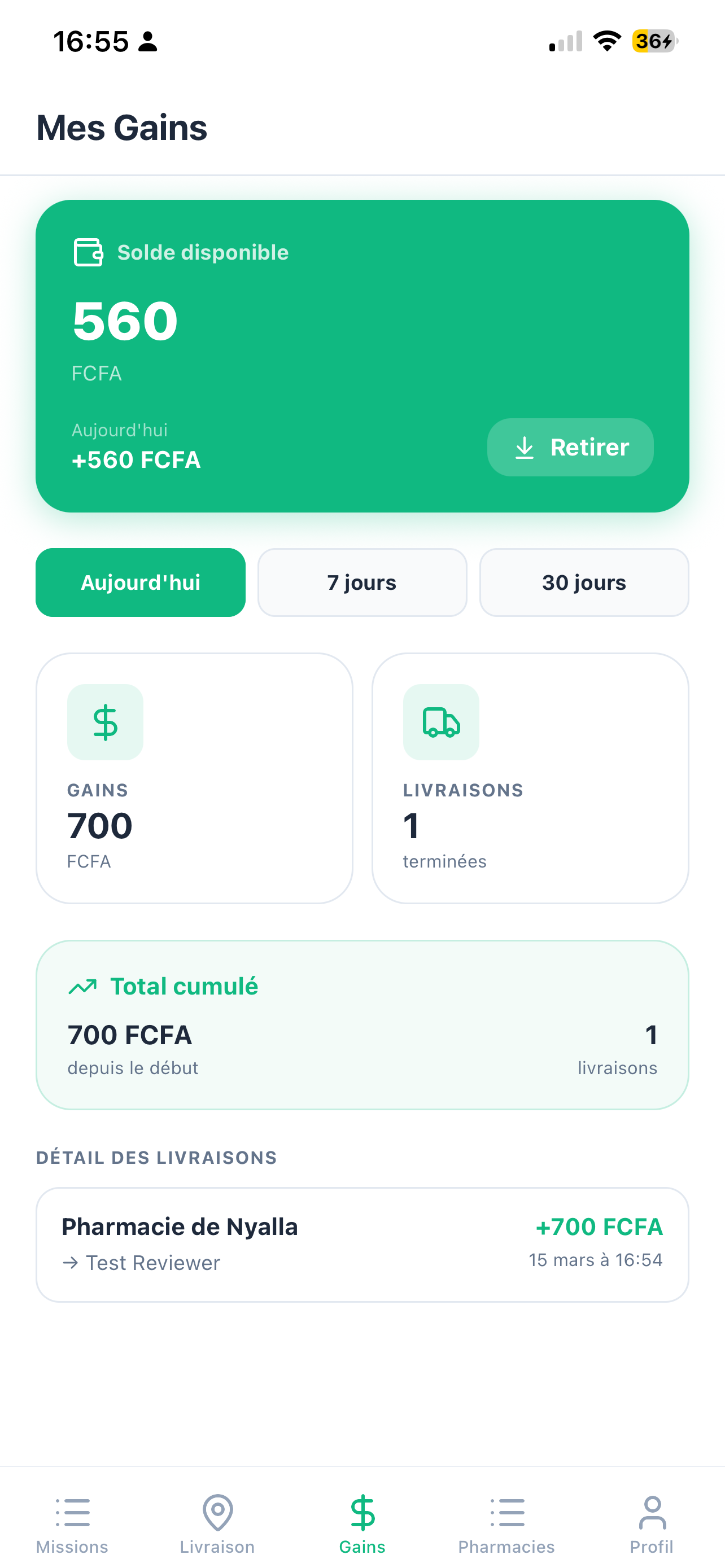Open the Profil person icon tab

(652, 1513)
